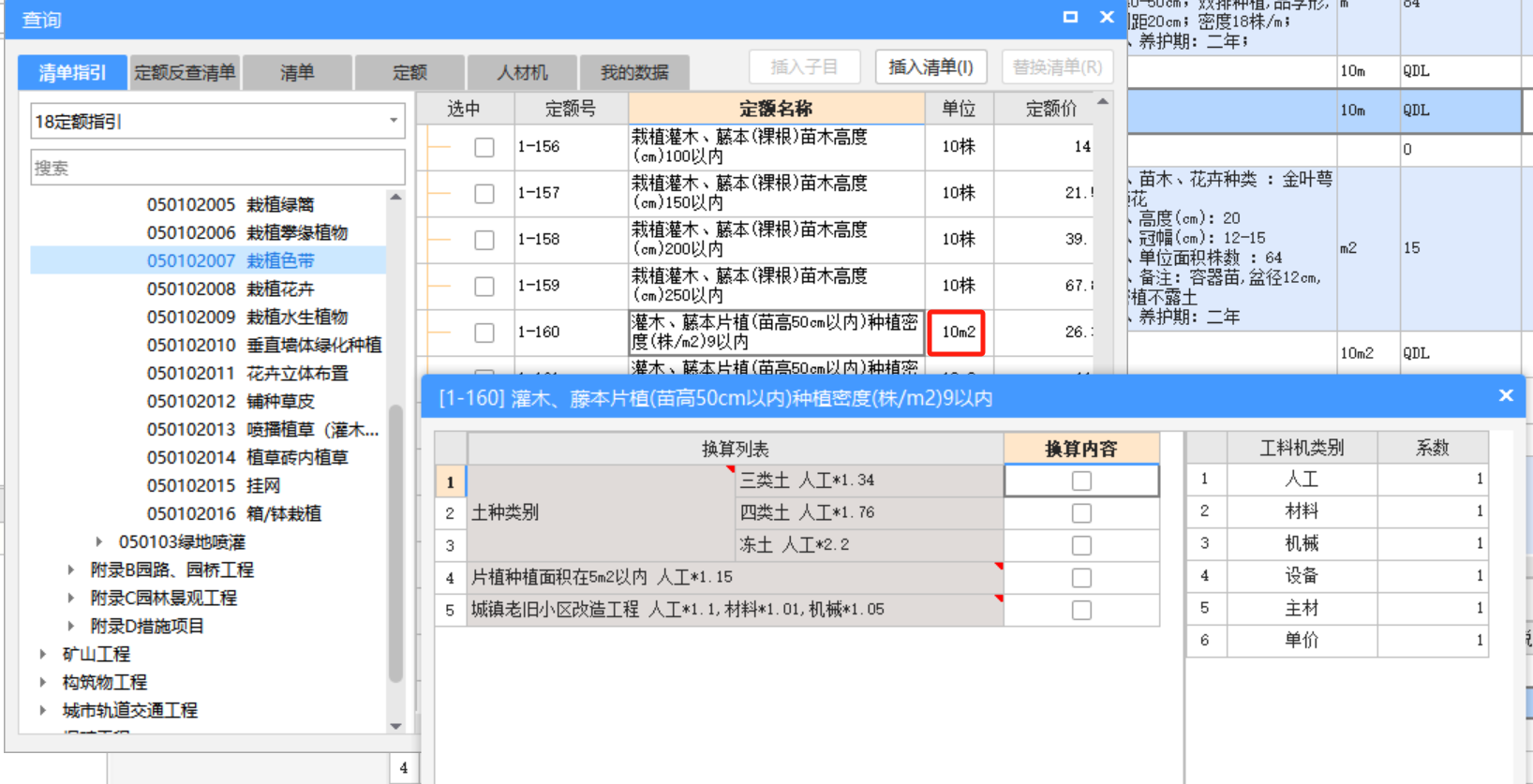Select 050102014 植草砖内植草 item
Image resolution: width=1533 pixels, height=784 pixels.
[247, 457]
